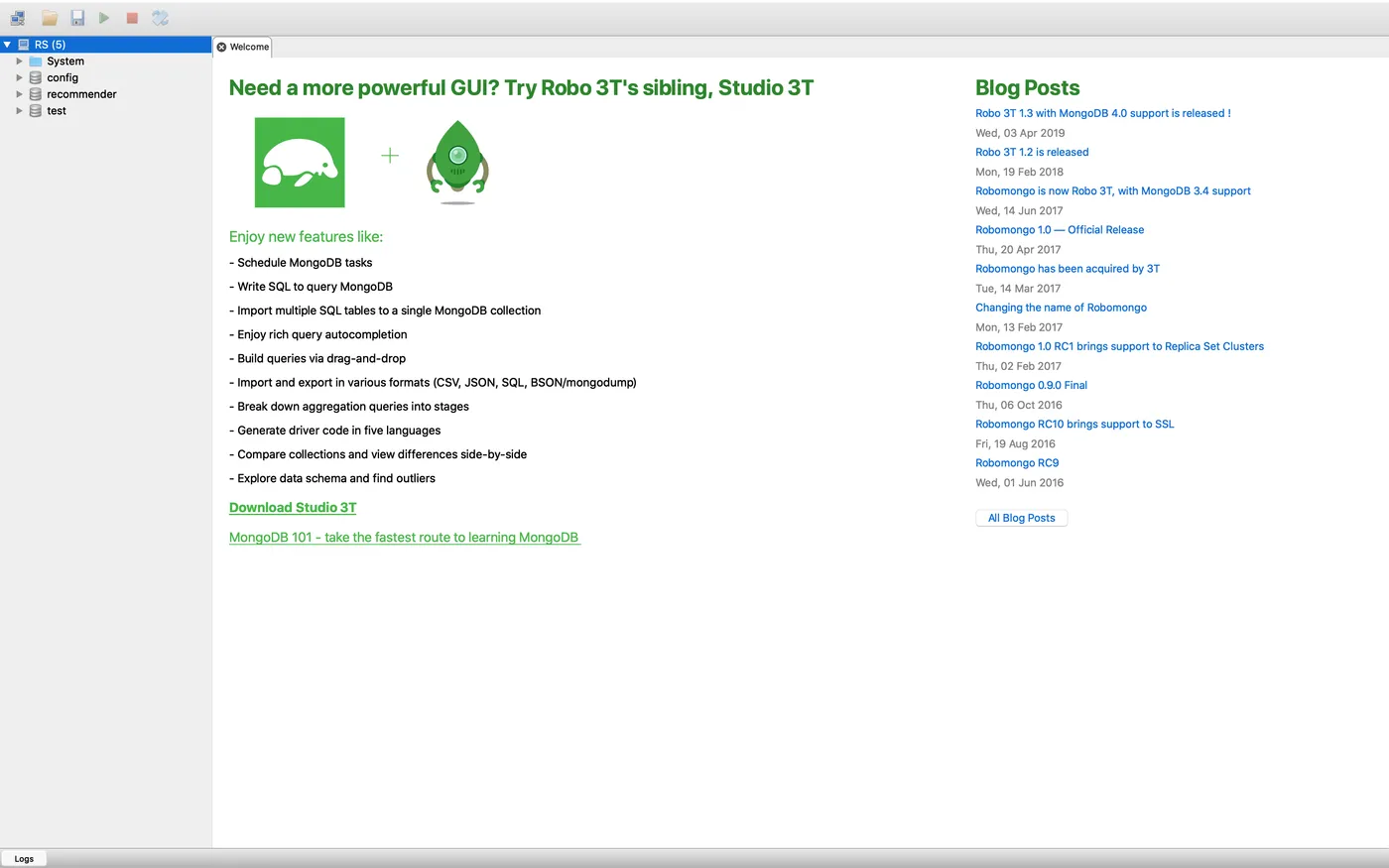Click the 'Import and export in various formats' line
Image resolution: width=1389 pixels, height=868 pixels.
[x=433, y=382]
